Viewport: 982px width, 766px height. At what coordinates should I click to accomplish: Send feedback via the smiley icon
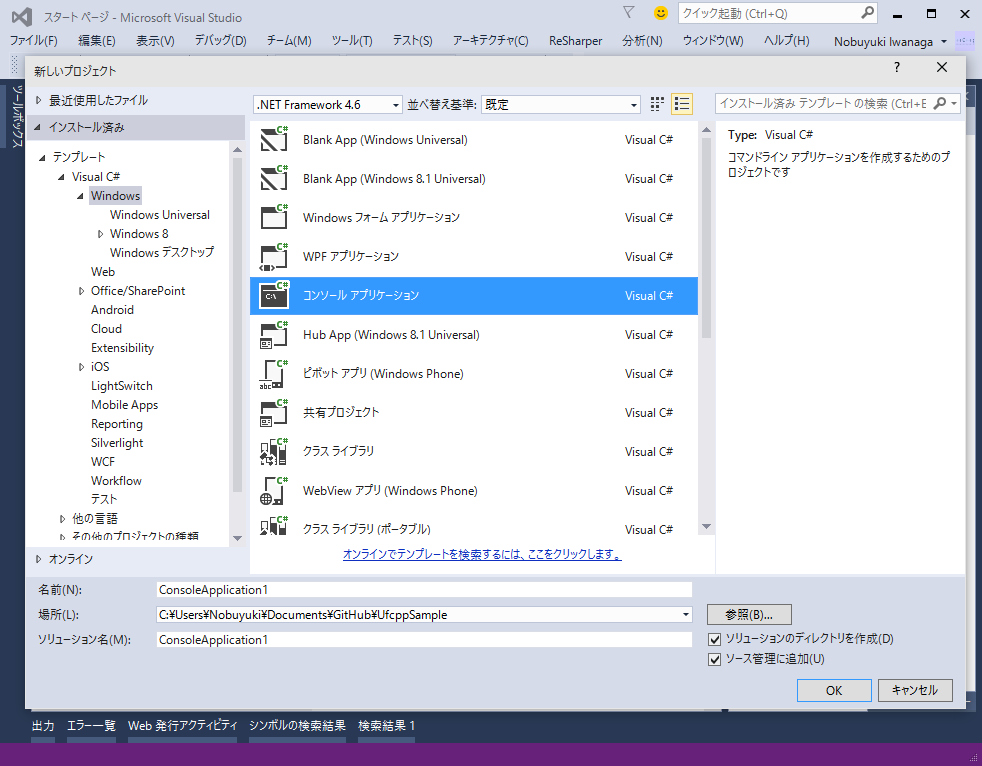click(x=660, y=13)
